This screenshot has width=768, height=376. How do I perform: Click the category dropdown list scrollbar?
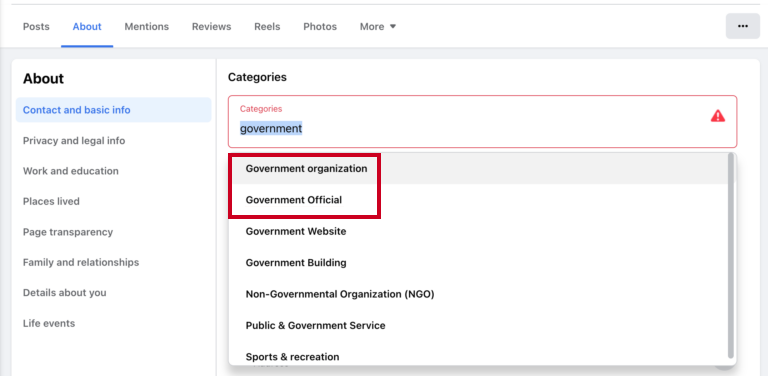click(x=731, y=256)
